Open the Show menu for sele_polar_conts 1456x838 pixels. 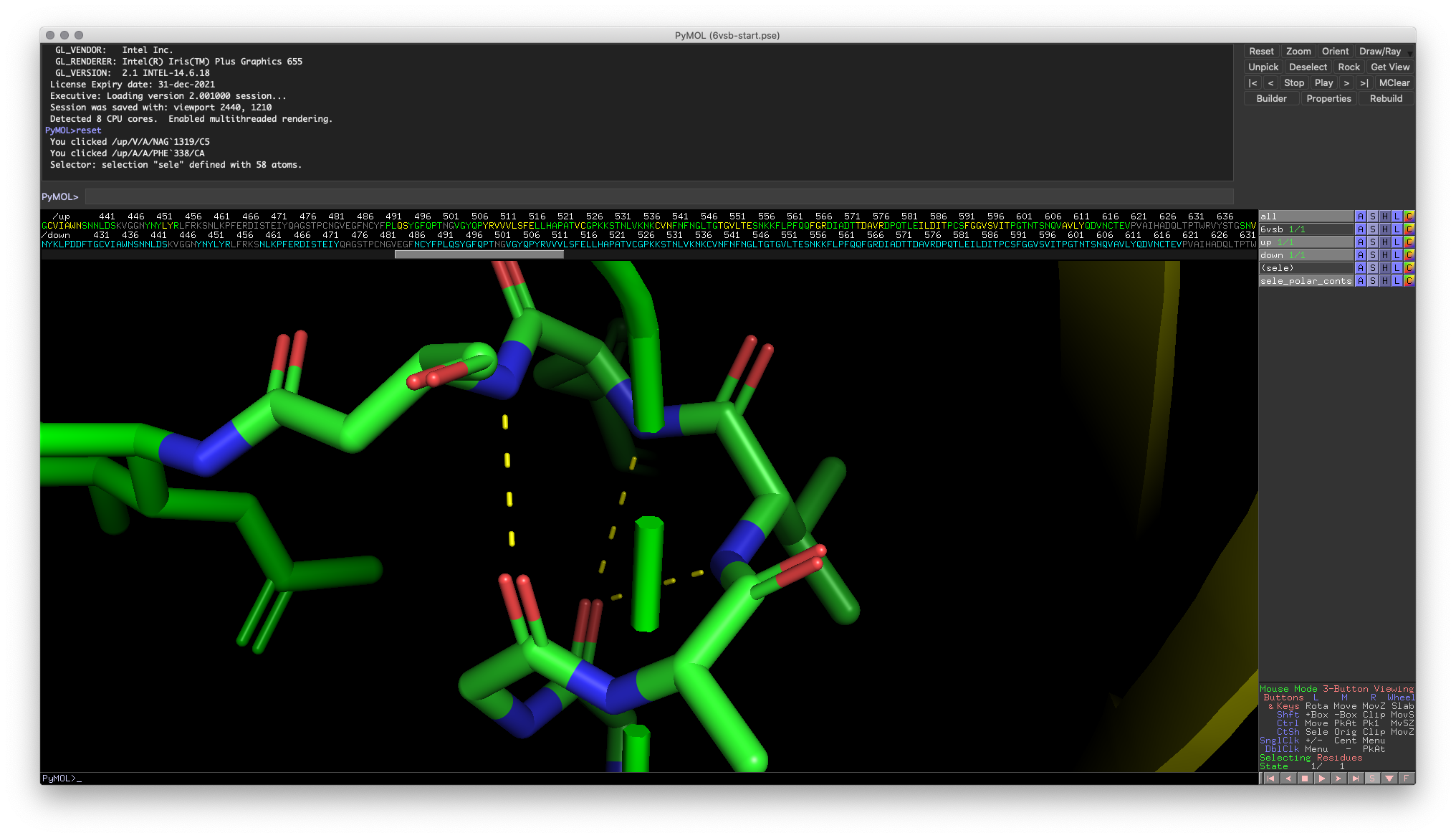tap(1372, 281)
